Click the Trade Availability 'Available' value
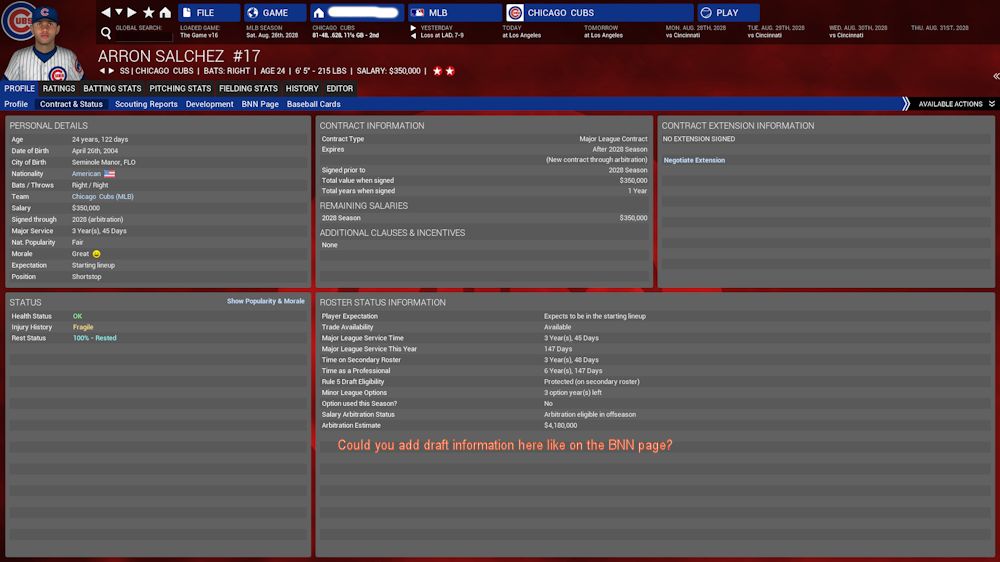This screenshot has height=562, width=1000. coord(557,327)
